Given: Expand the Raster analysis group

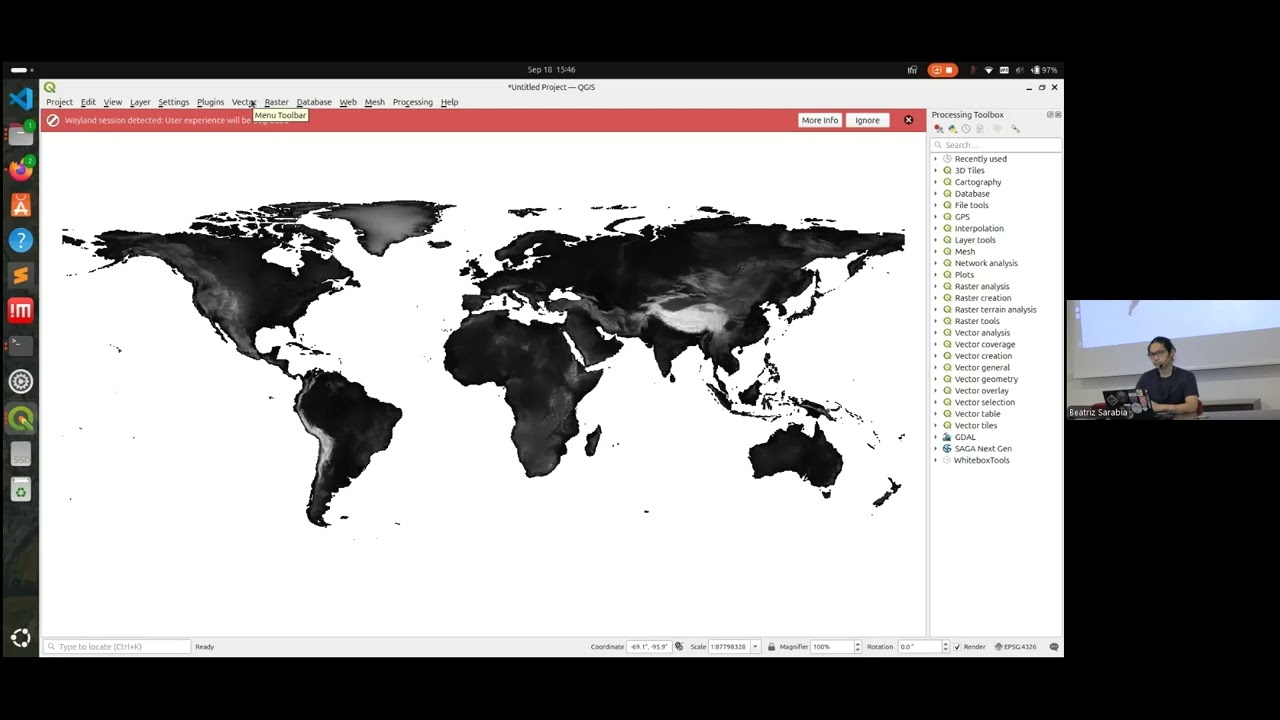Looking at the screenshot, I should 936,287.
